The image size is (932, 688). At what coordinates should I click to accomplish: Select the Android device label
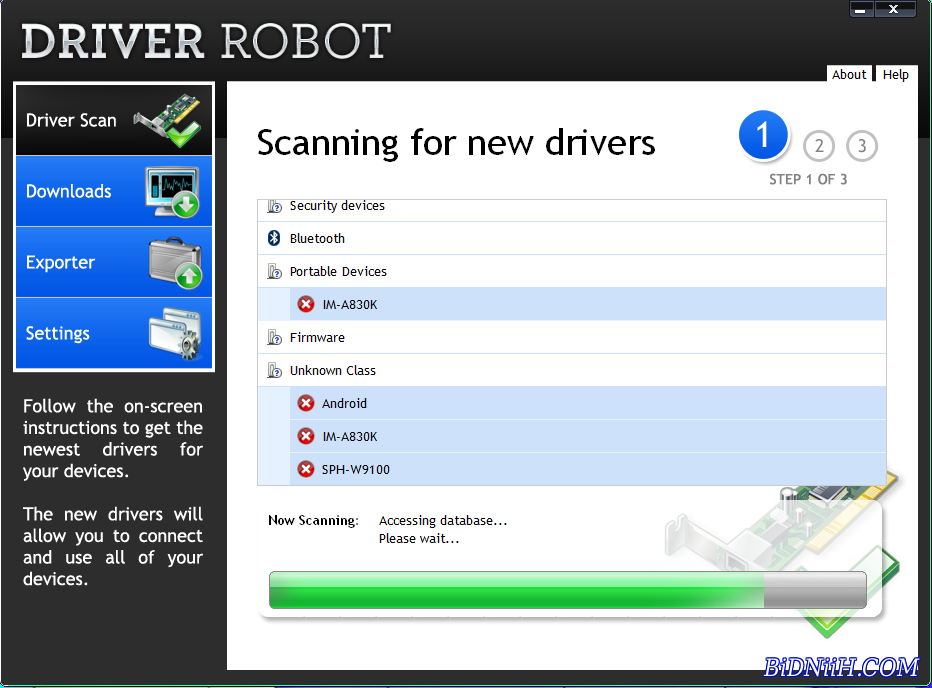pyautogui.click(x=344, y=403)
